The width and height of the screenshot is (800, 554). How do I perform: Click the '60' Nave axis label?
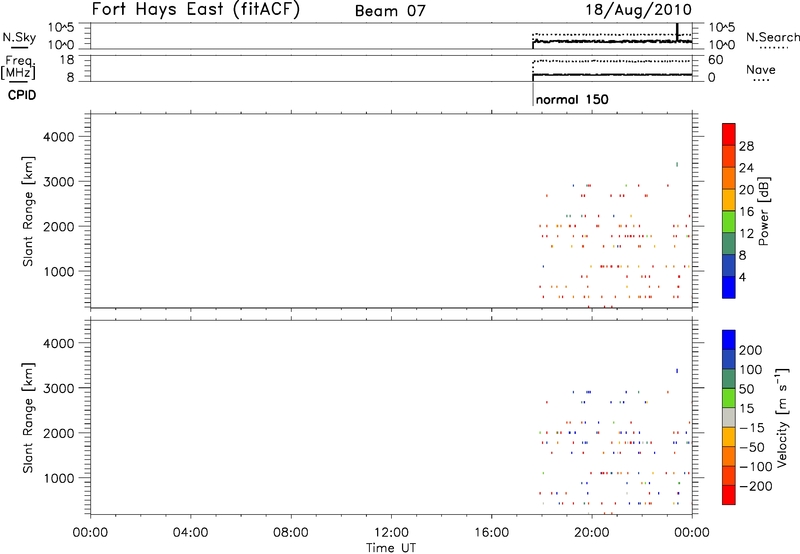click(716, 60)
